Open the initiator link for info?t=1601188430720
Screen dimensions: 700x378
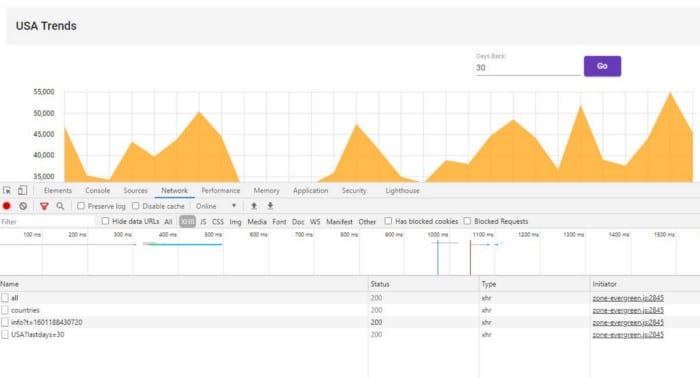[628, 322]
